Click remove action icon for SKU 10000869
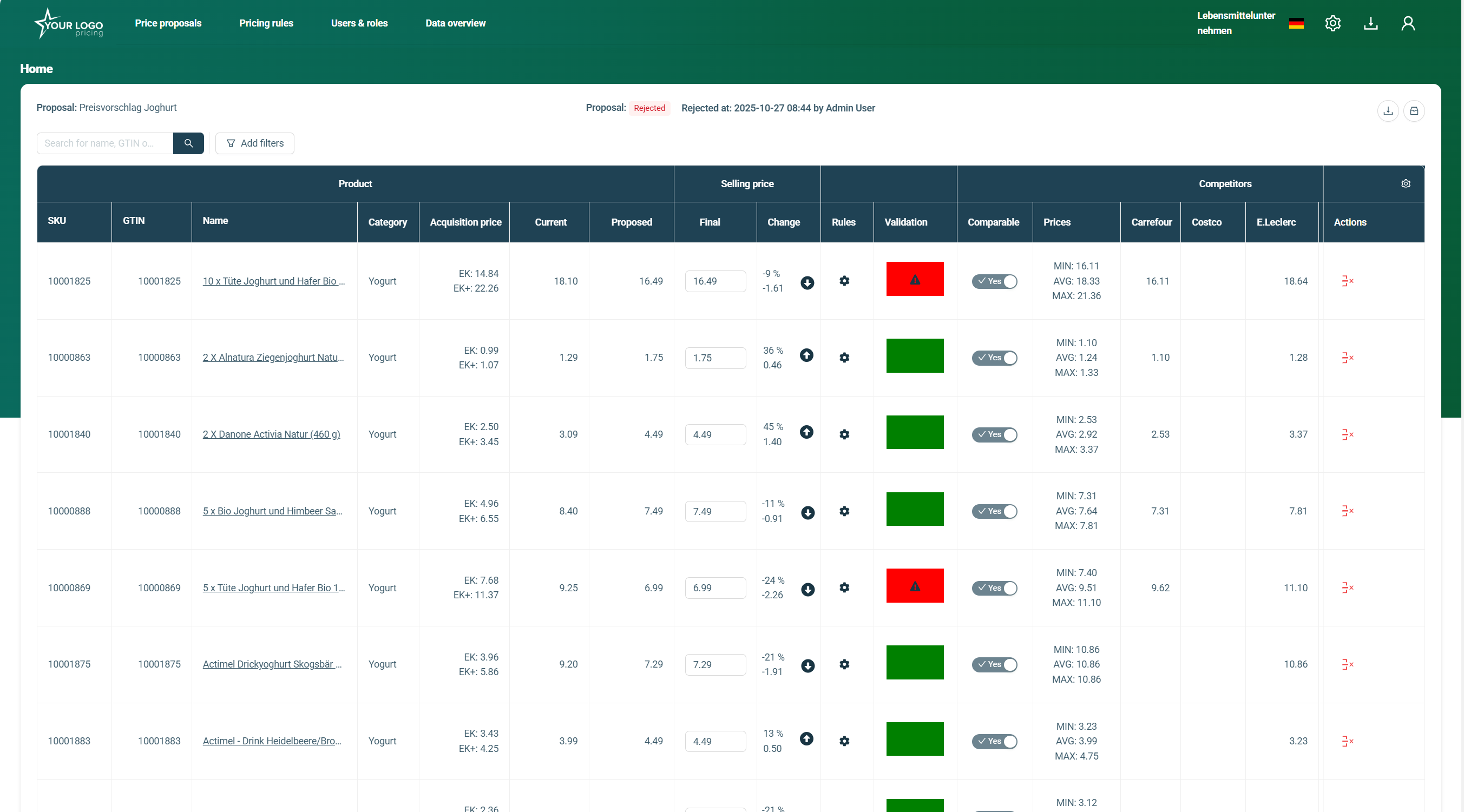This screenshot has height=812, width=1464. (x=1348, y=587)
